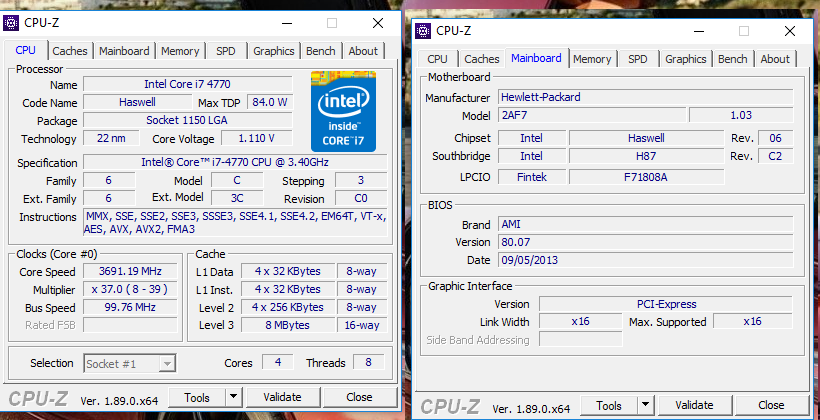
Task: Click L1 Data value 4 x 32 KBytes
Action: coord(287,271)
